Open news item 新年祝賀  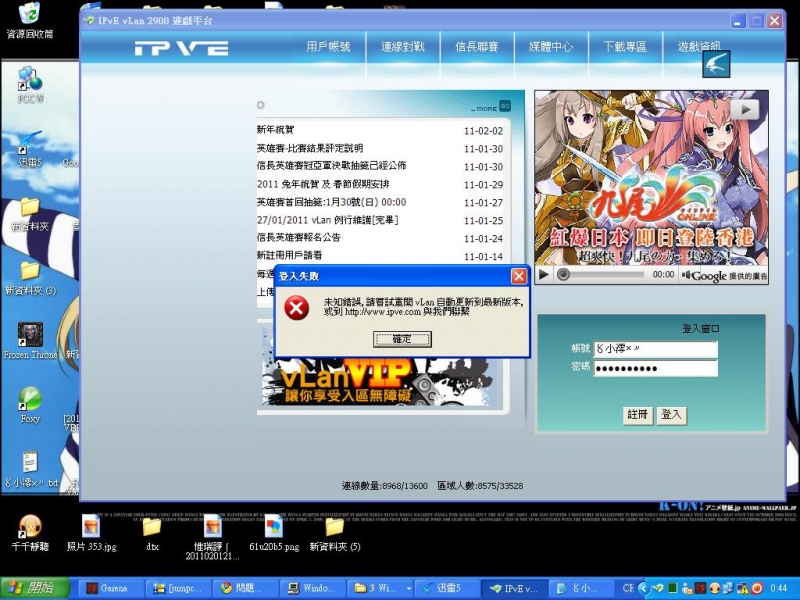tap(276, 130)
